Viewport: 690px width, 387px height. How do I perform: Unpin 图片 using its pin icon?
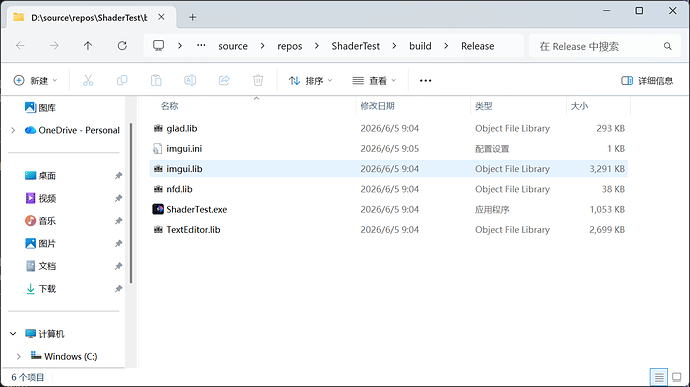point(118,243)
